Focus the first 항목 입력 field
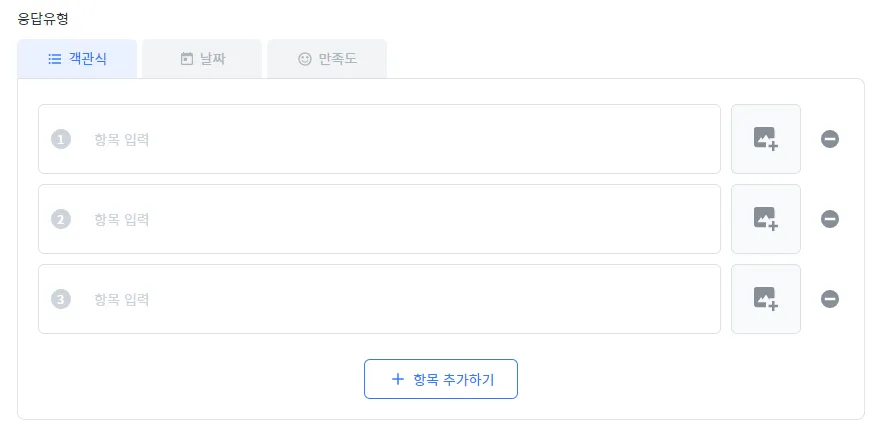Image resolution: width=884 pixels, height=445 pixels. click(x=400, y=139)
